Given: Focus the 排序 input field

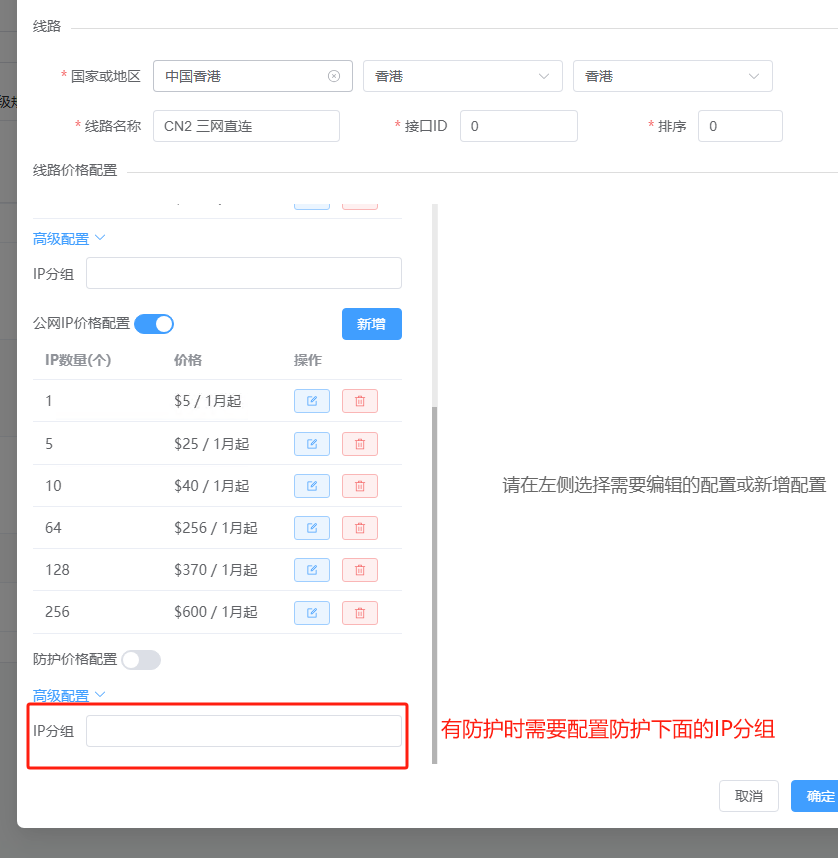Looking at the screenshot, I should tap(740, 126).
